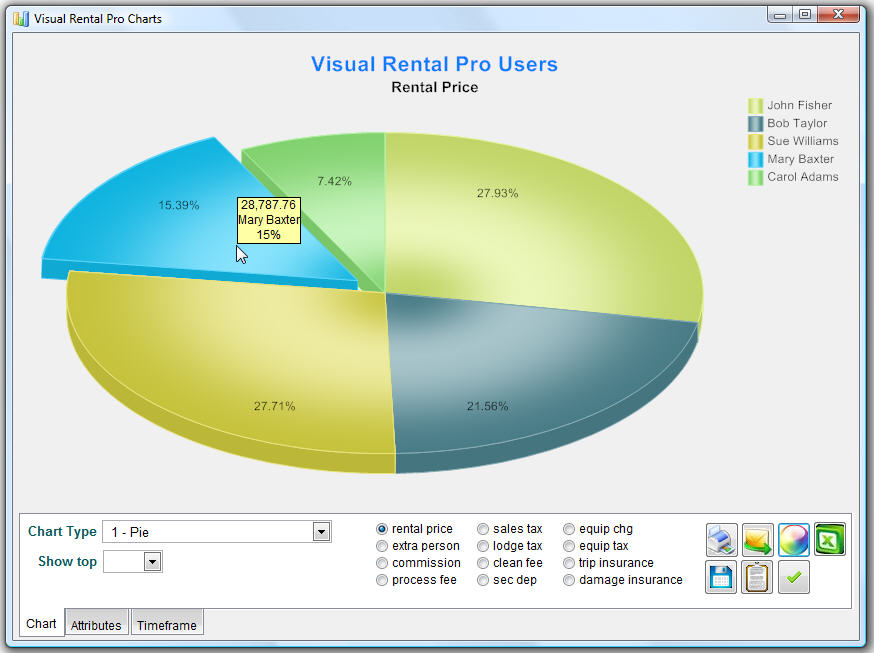This screenshot has width=874, height=653.
Task: Export chart data to Excel
Action: coord(830,539)
